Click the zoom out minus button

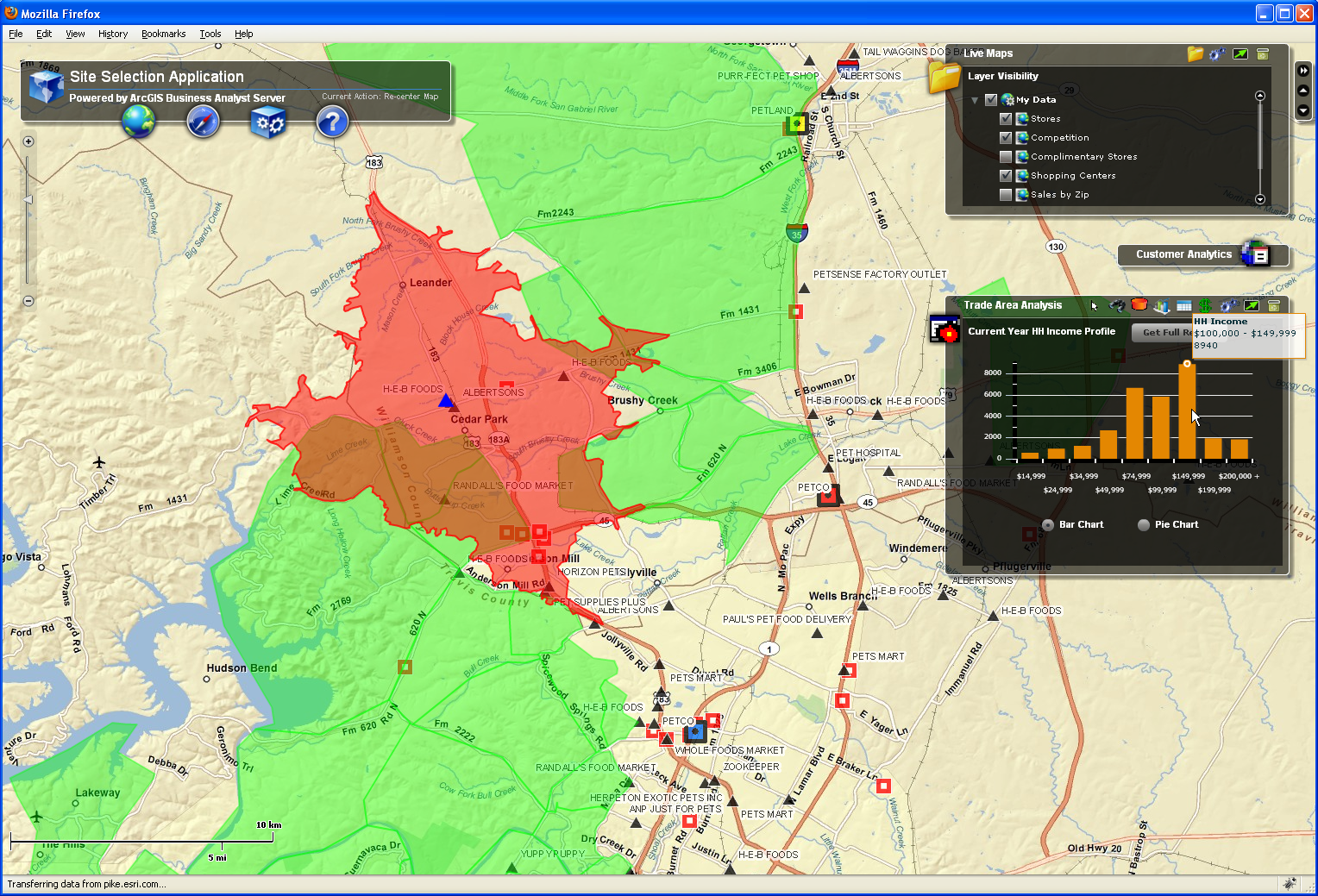pyautogui.click(x=28, y=301)
